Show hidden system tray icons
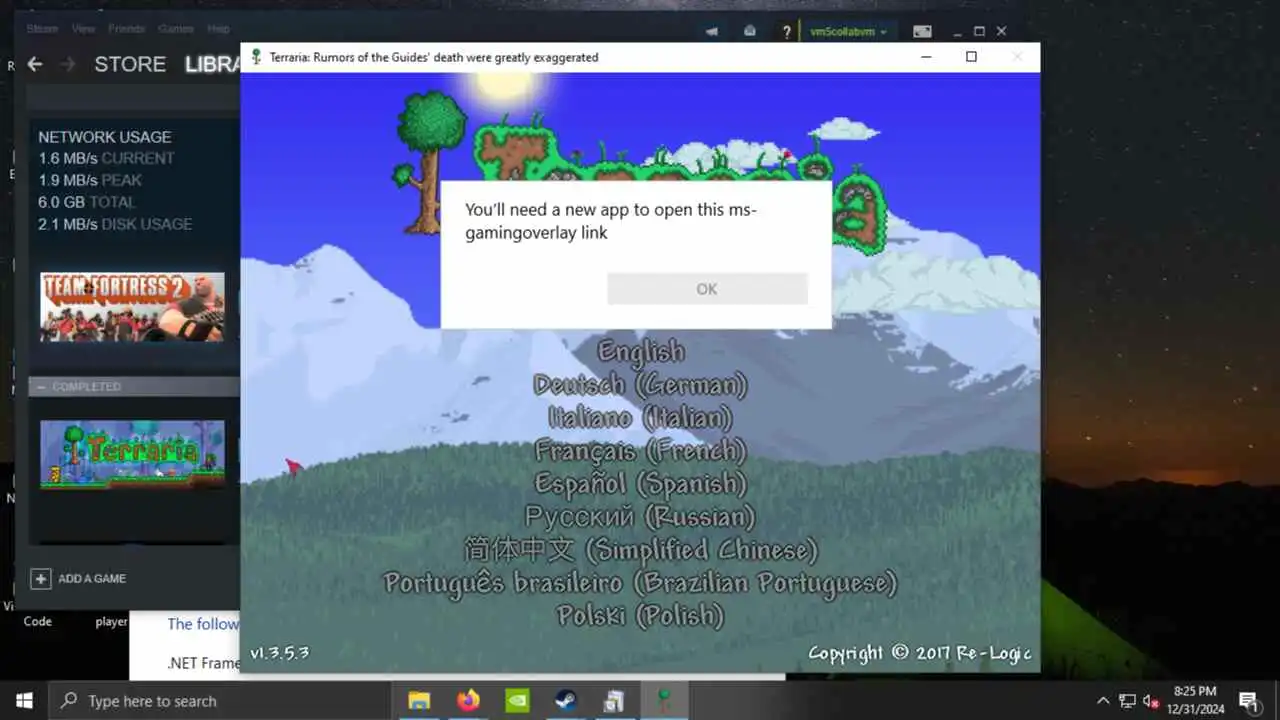 [1103, 701]
